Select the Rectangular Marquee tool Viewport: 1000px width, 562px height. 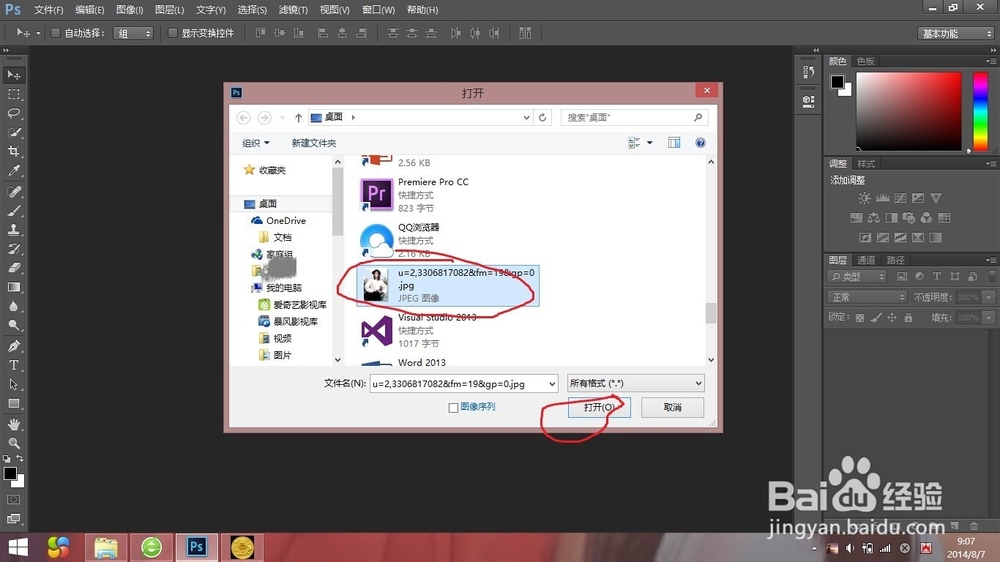[x=13, y=94]
